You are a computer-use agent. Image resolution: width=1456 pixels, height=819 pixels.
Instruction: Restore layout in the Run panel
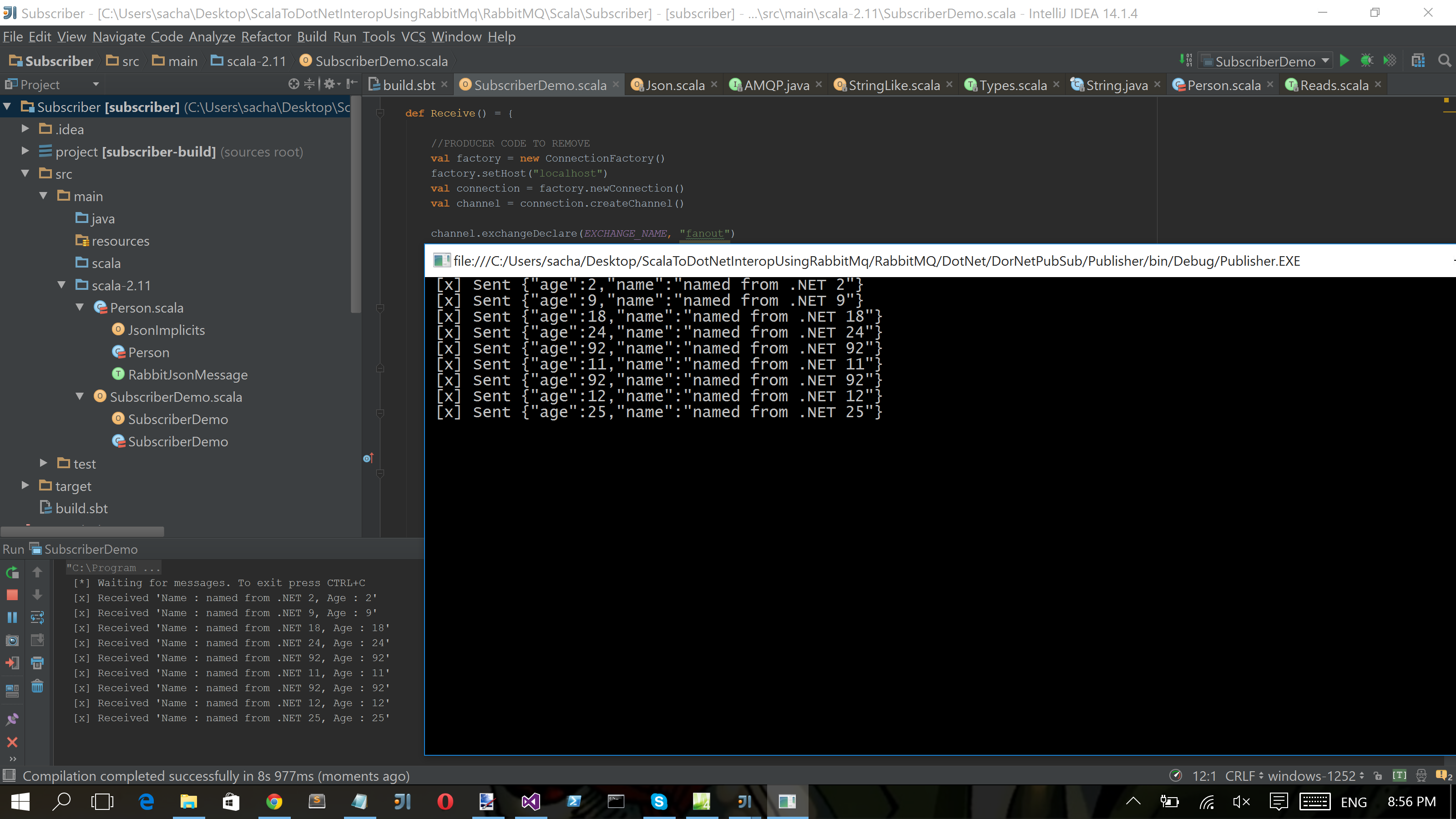point(12,691)
